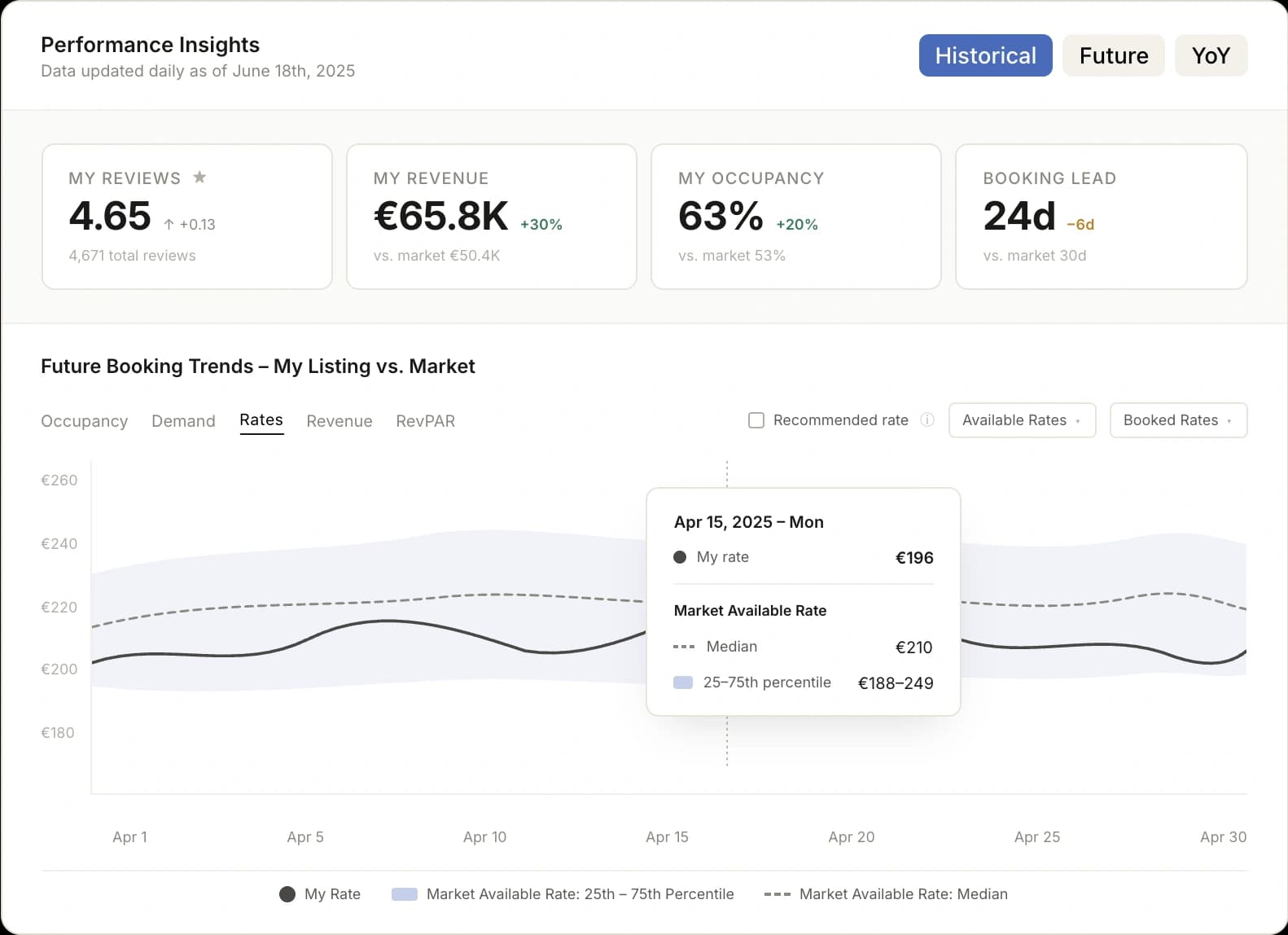
Task: Open the My Occupancy card
Action: 796,217
